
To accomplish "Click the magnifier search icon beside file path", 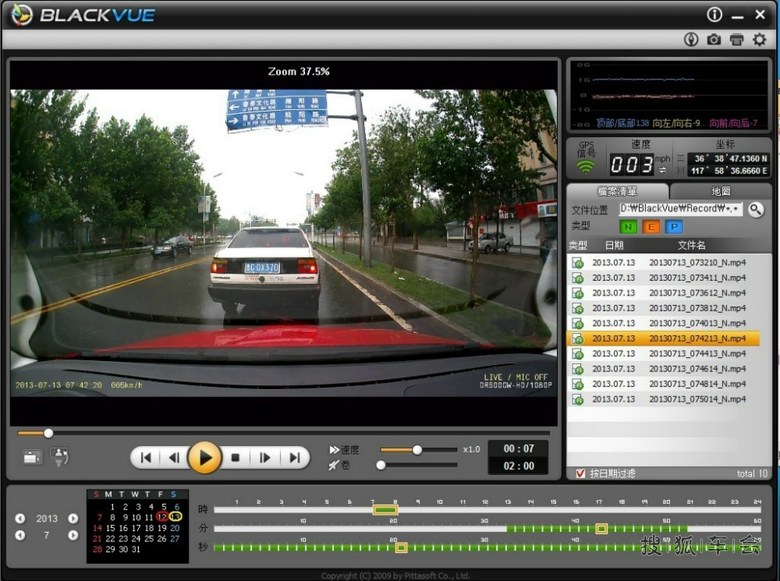I will click(756, 210).
